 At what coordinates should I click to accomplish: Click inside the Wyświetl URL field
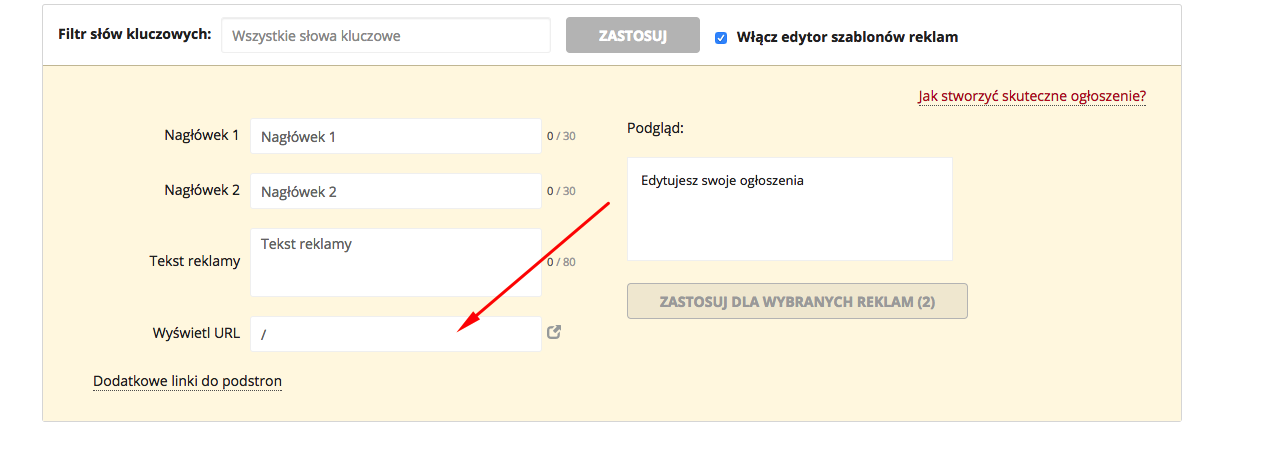(x=395, y=334)
